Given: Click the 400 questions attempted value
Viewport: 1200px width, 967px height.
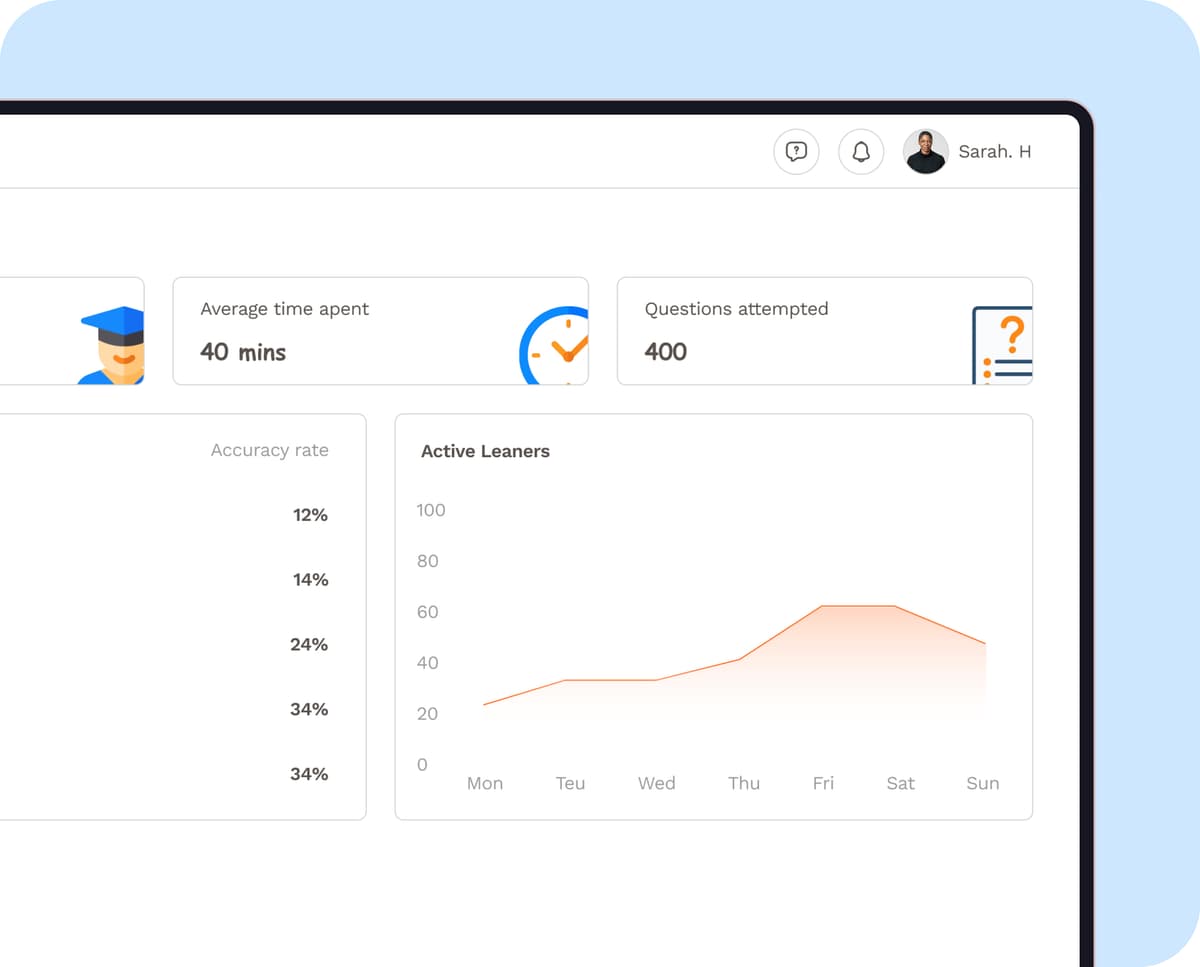Looking at the screenshot, I should [x=665, y=351].
